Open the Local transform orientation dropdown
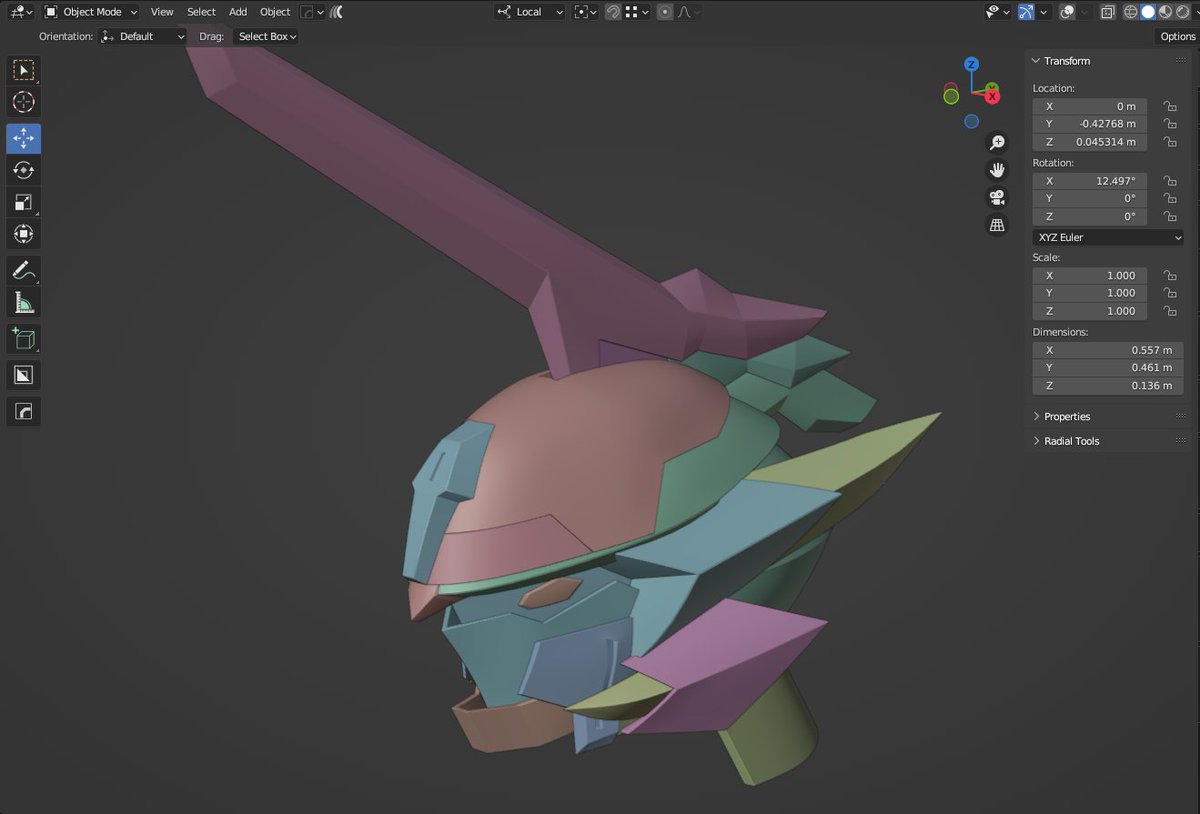This screenshot has height=814, width=1200. tap(530, 12)
